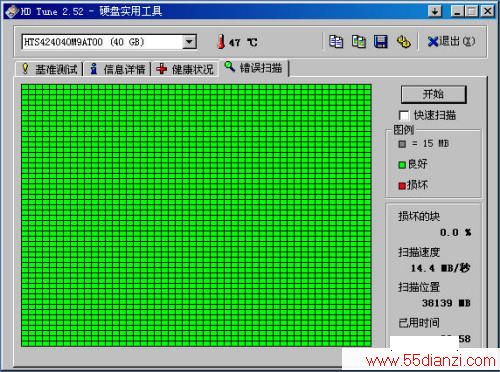Click the red thermometer temperature icon
The width and height of the screenshot is (500, 372).
click(221, 42)
